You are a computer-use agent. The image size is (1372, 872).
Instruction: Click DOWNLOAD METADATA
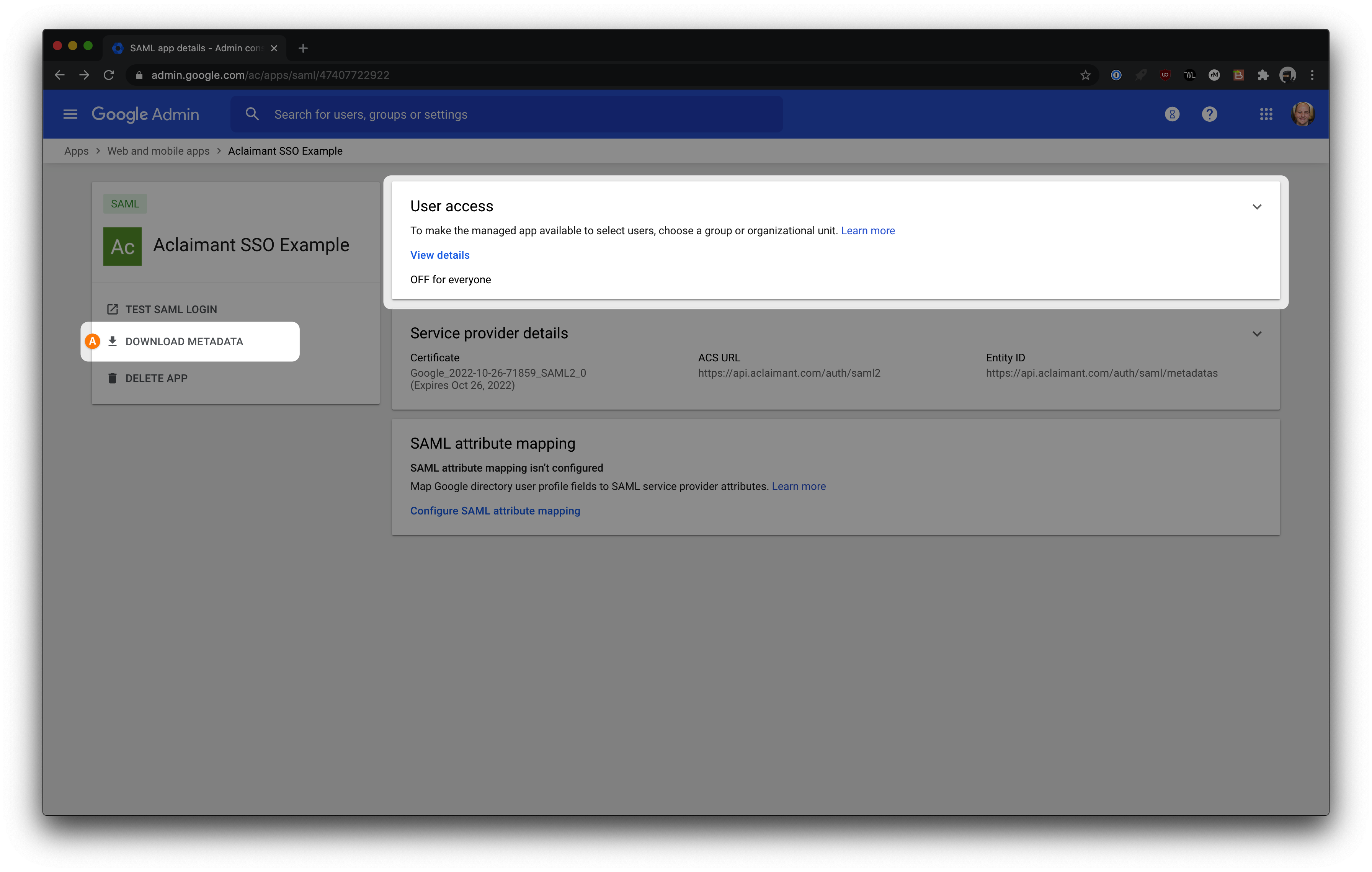pos(175,342)
